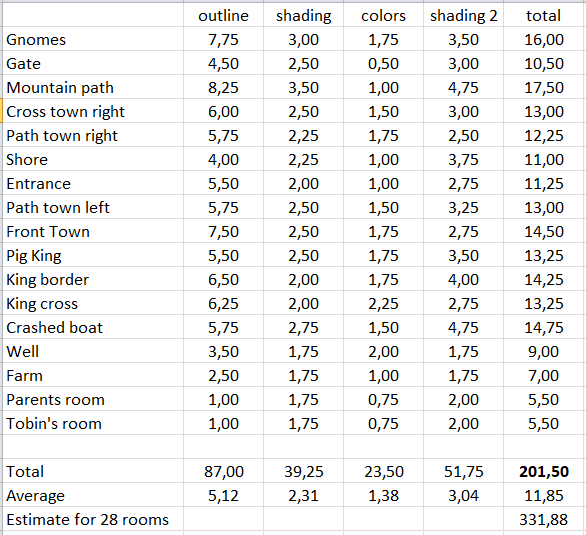Select Path town left shading 2 value 3,25
The image size is (586, 535).
pos(463,207)
